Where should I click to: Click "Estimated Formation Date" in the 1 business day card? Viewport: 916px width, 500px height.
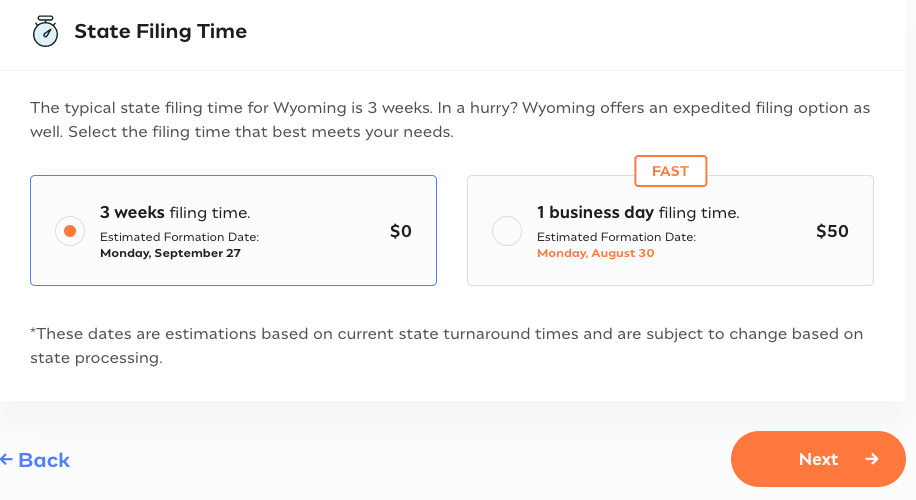tap(616, 237)
